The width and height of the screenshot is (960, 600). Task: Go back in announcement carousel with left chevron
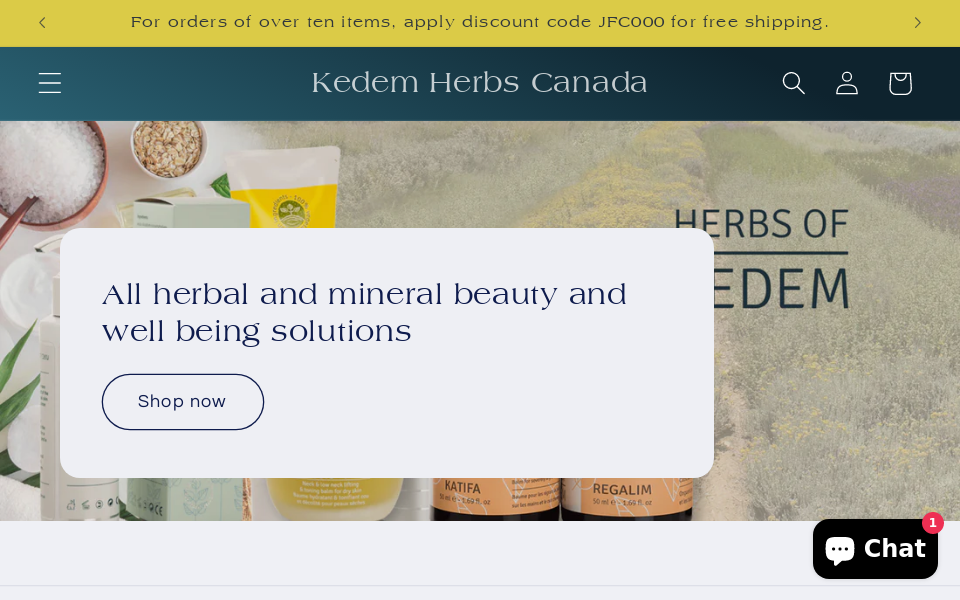coord(42,22)
